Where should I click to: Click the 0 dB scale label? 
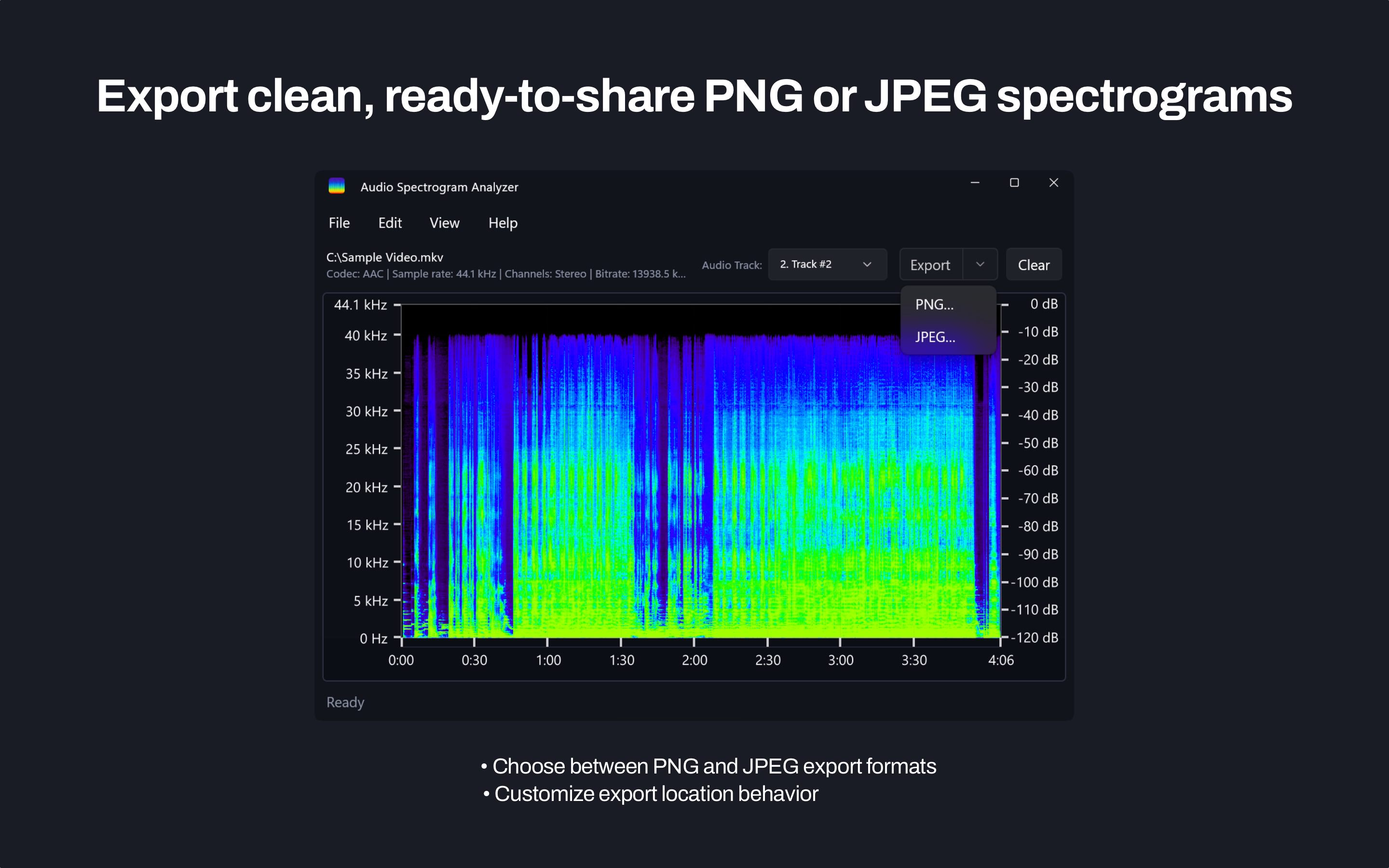1044,304
